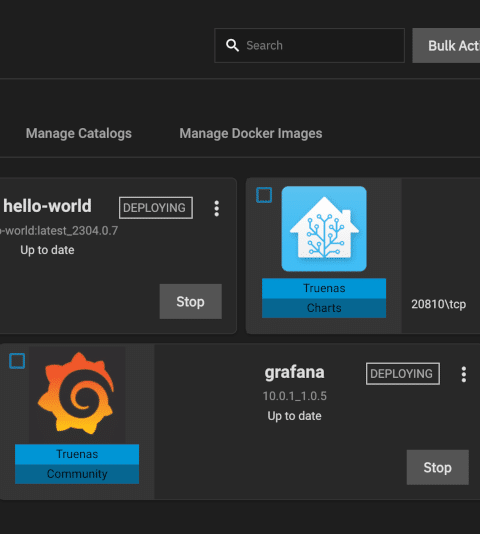
Task: Click the Community catalog label
Action: tap(77, 474)
